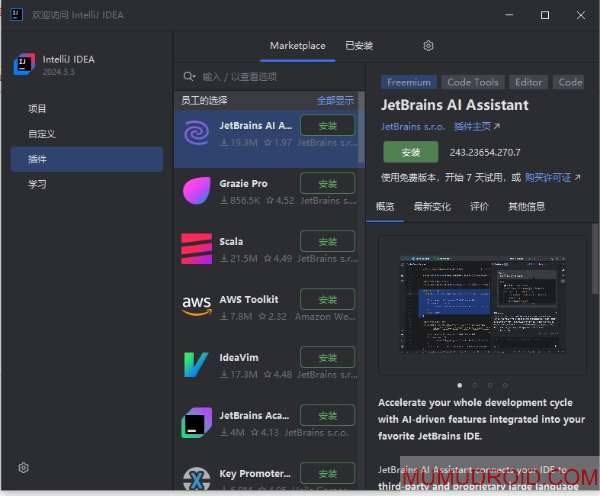Click the plugin list vertical scrollbar
This screenshot has height=496, width=600.
coord(361,127)
